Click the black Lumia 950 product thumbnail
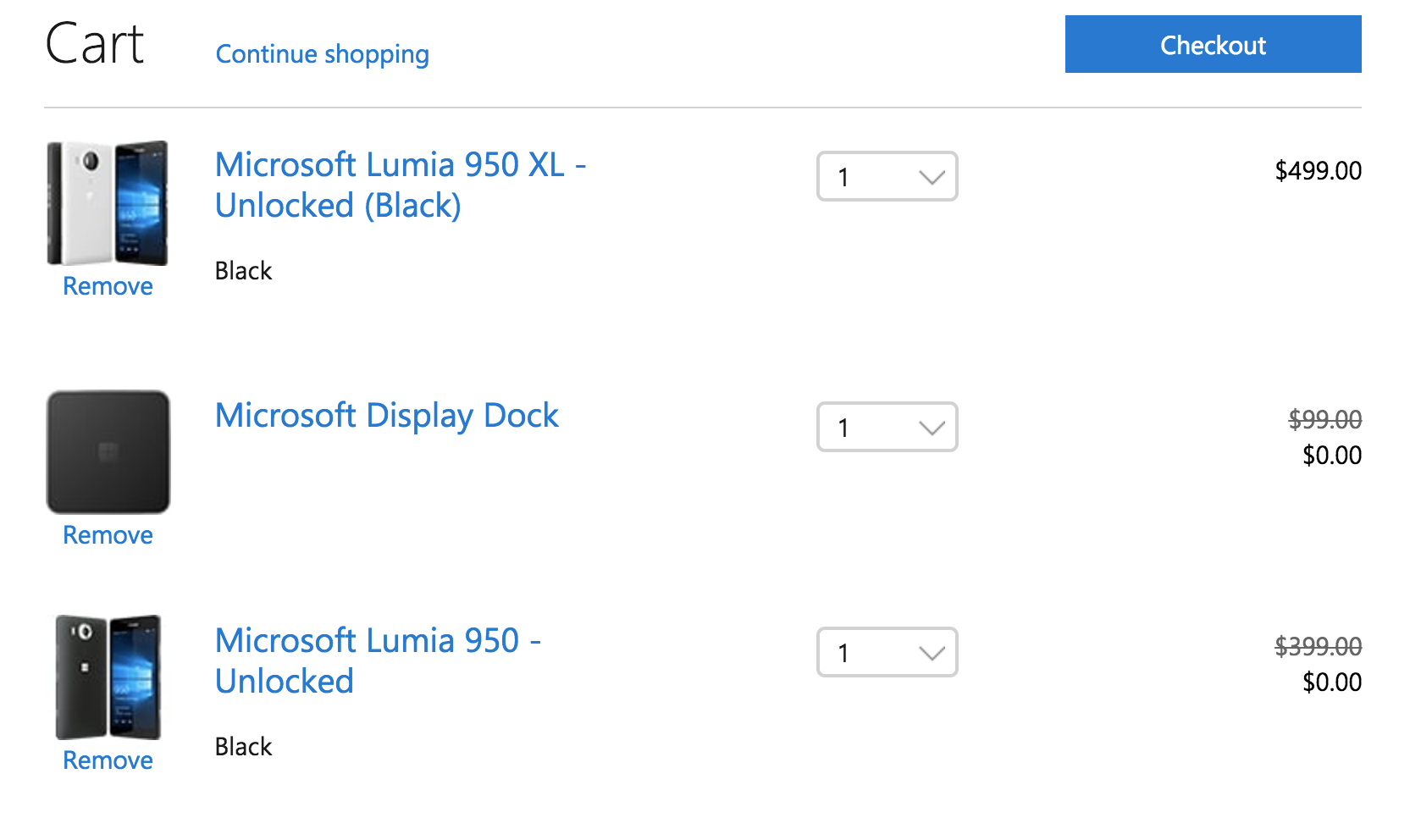This screenshot has height=840, width=1421. point(108,677)
